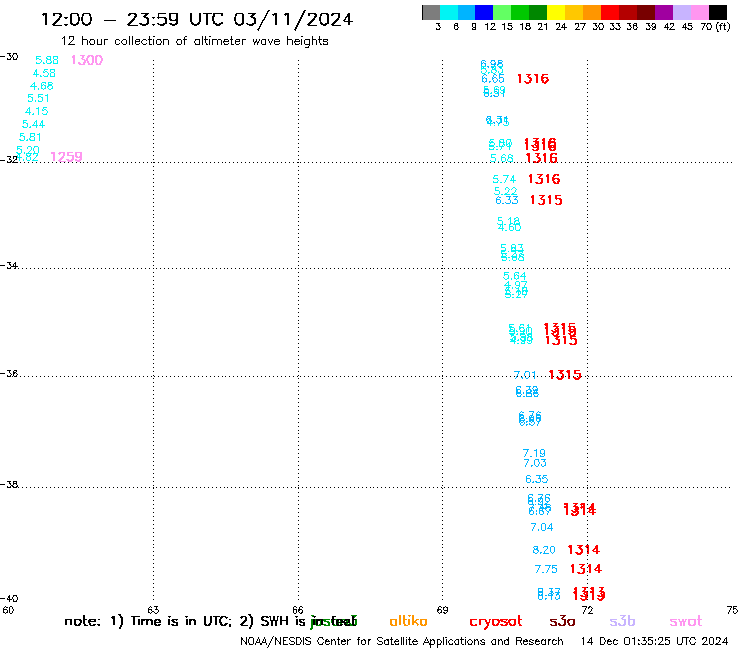Click the longitude axis label 63
740x650 pixels.
pos(153,610)
